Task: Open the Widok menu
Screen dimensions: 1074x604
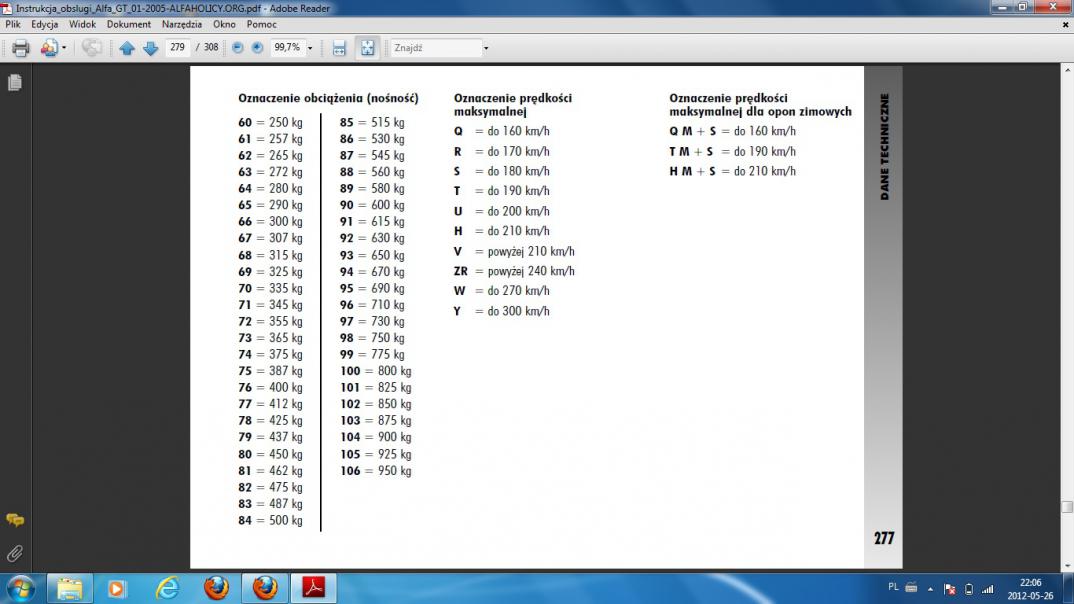Action: (82, 24)
